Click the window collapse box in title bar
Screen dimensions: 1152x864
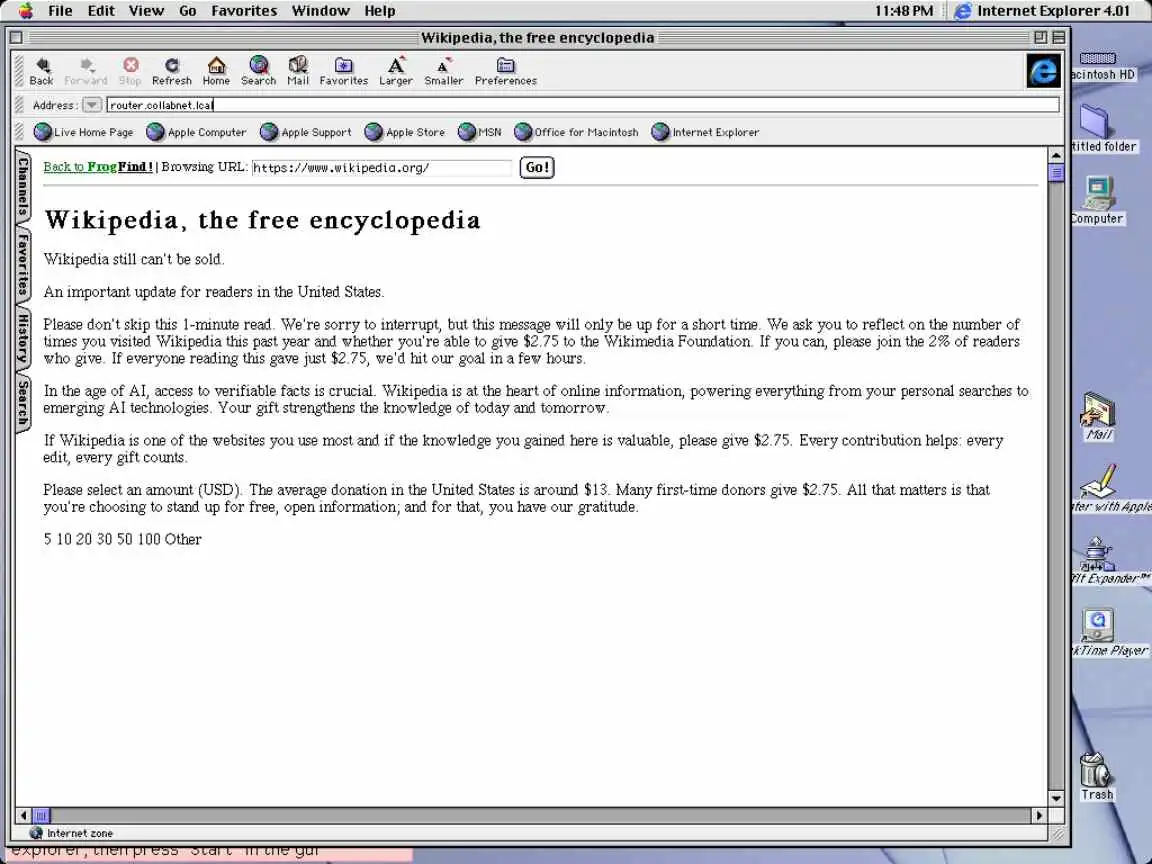pos(1059,37)
